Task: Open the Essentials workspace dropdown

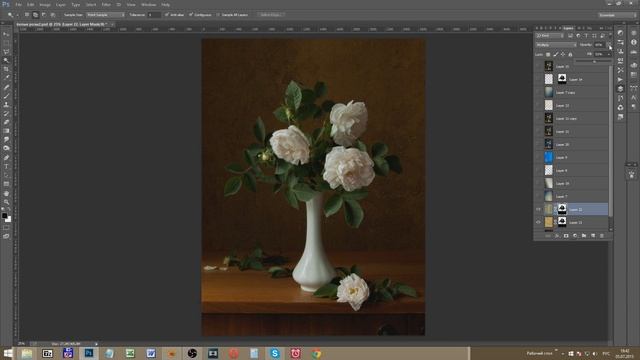Action: [617, 15]
